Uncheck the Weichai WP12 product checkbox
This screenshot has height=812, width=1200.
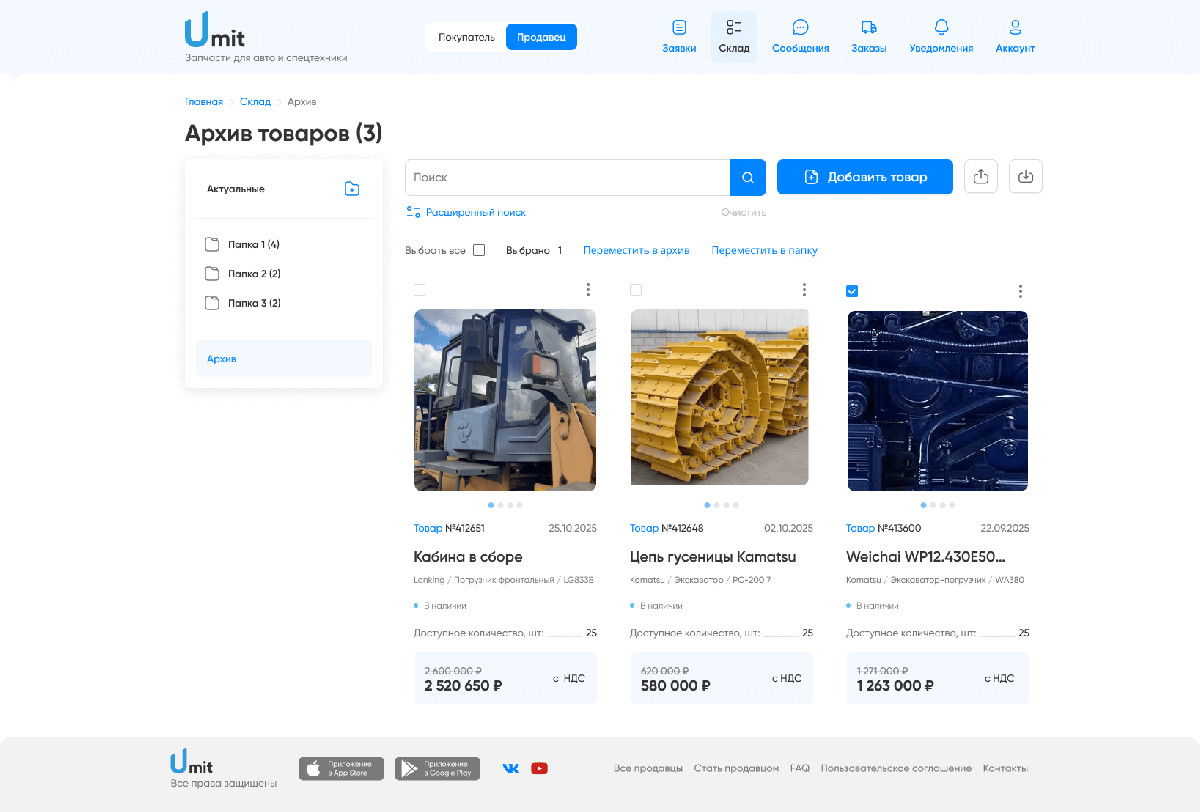pos(852,291)
